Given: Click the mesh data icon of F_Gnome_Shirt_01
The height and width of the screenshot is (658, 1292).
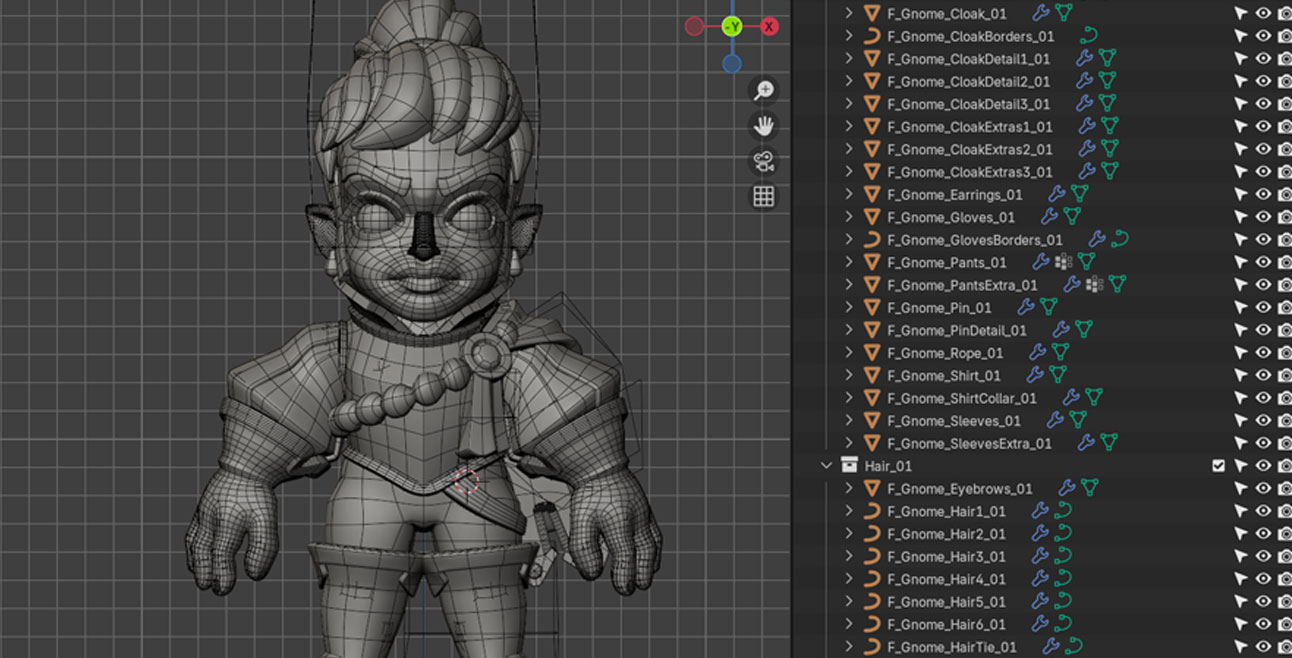Looking at the screenshot, I should click(x=1060, y=376).
